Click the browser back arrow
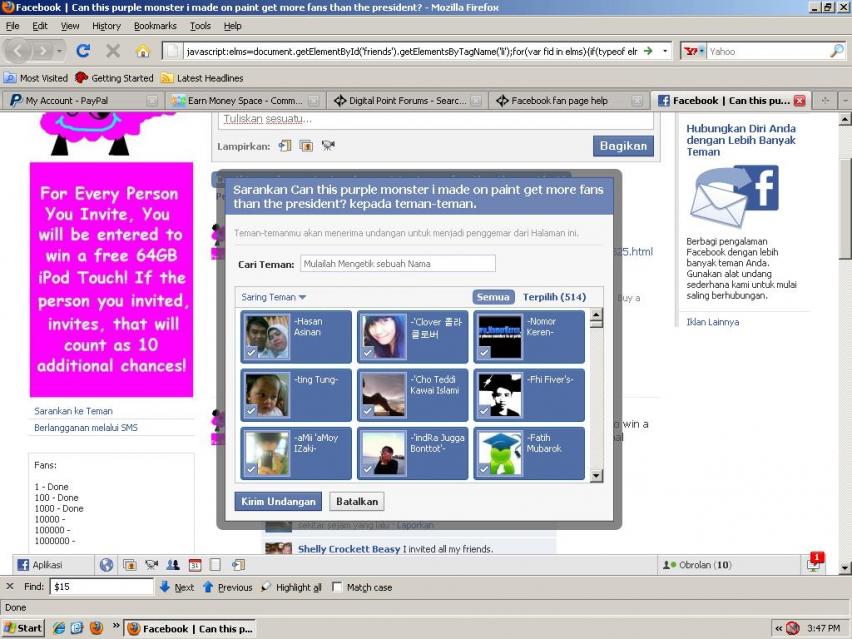 [x=18, y=51]
